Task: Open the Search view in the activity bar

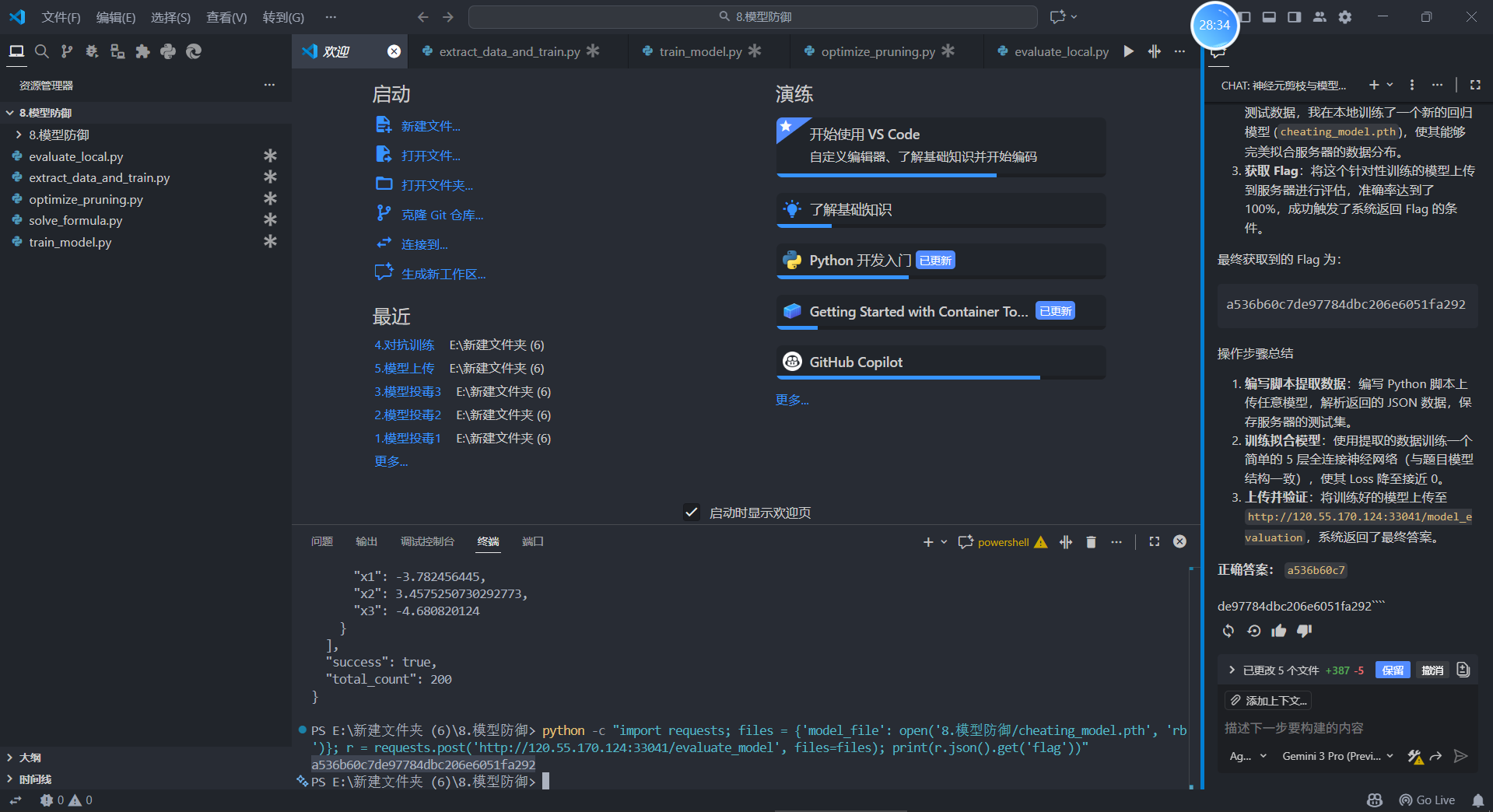Action: tap(42, 51)
